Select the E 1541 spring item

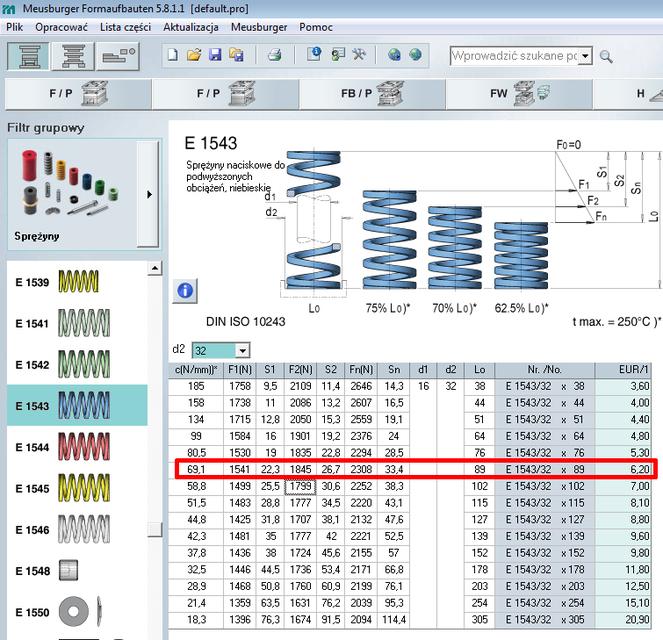(x=77, y=323)
